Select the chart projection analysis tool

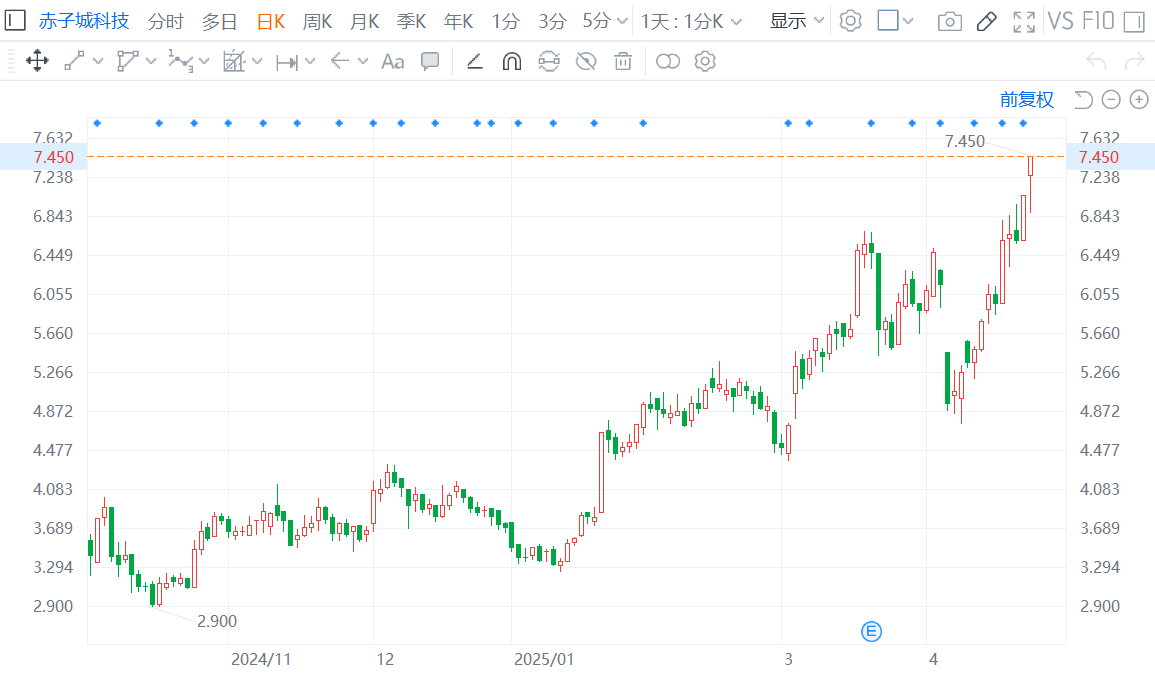point(234,61)
